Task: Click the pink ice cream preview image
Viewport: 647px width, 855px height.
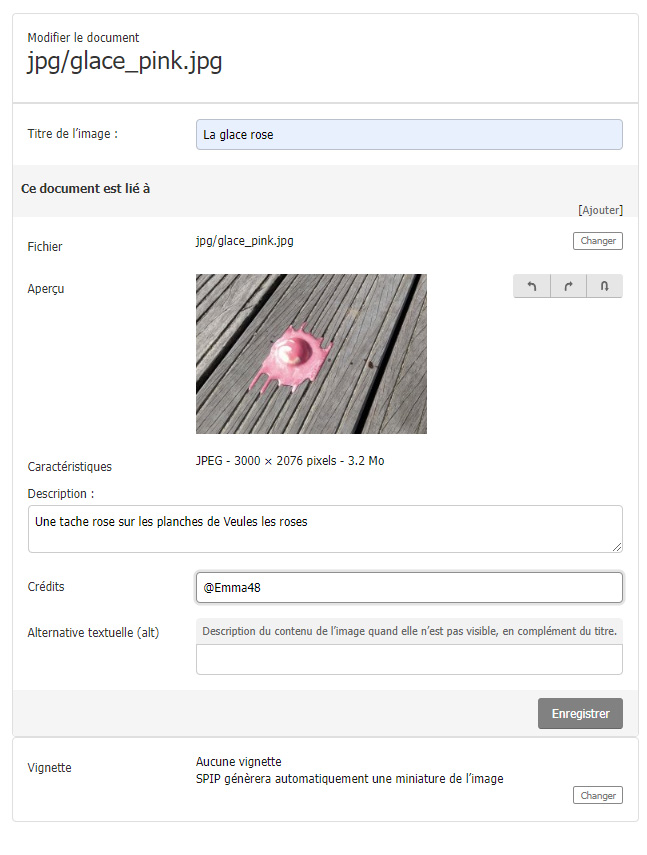Action: coord(311,354)
